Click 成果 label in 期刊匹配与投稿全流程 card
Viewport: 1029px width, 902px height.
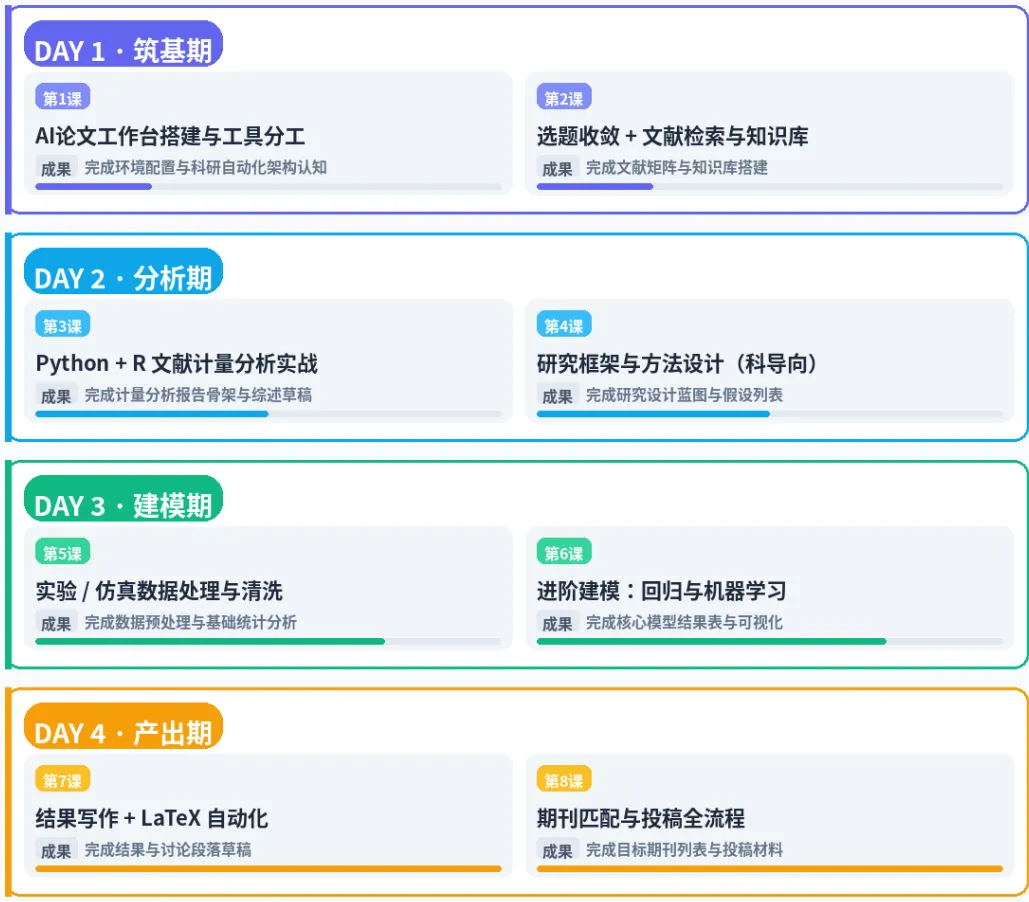click(x=557, y=851)
